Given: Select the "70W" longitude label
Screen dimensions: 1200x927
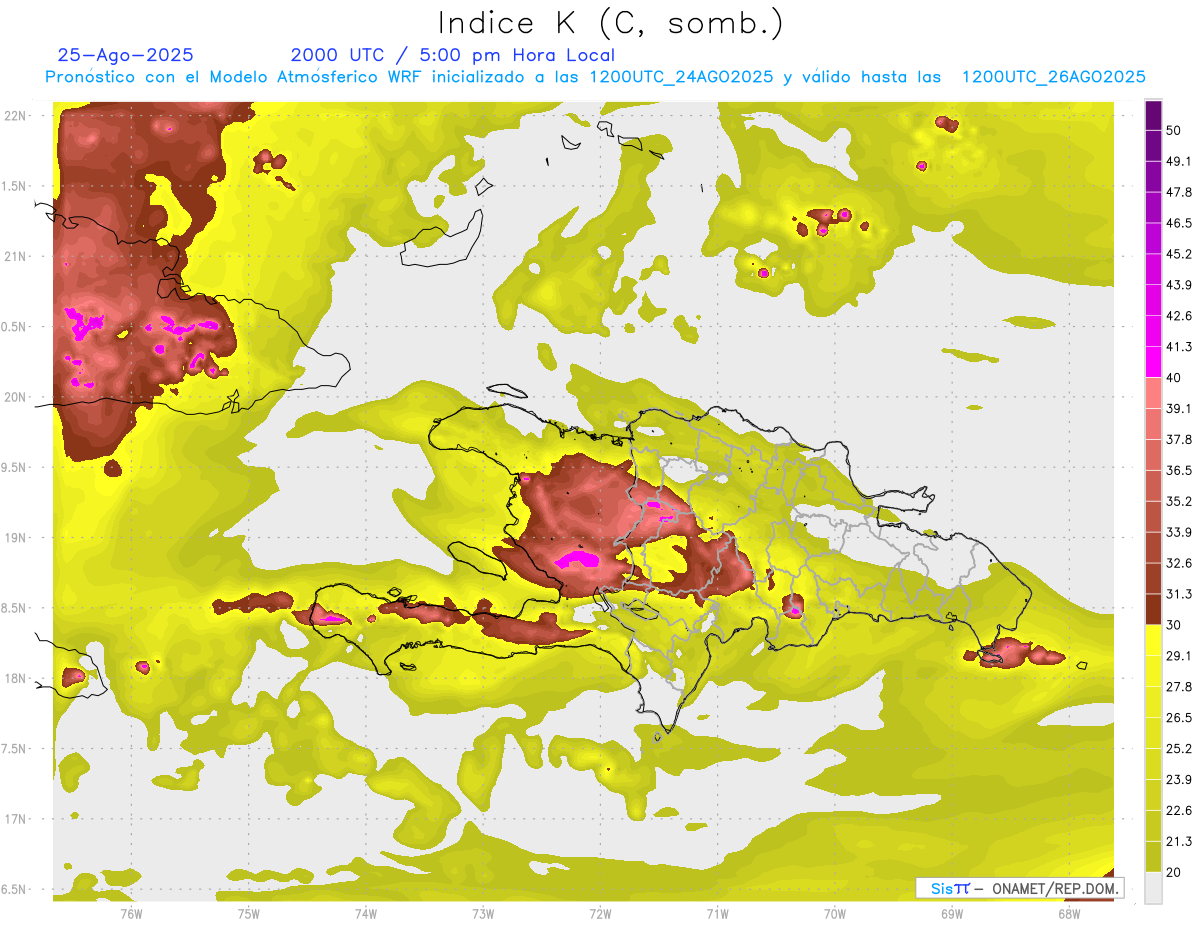Looking at the screenshot, I should (x=835, y=912).
